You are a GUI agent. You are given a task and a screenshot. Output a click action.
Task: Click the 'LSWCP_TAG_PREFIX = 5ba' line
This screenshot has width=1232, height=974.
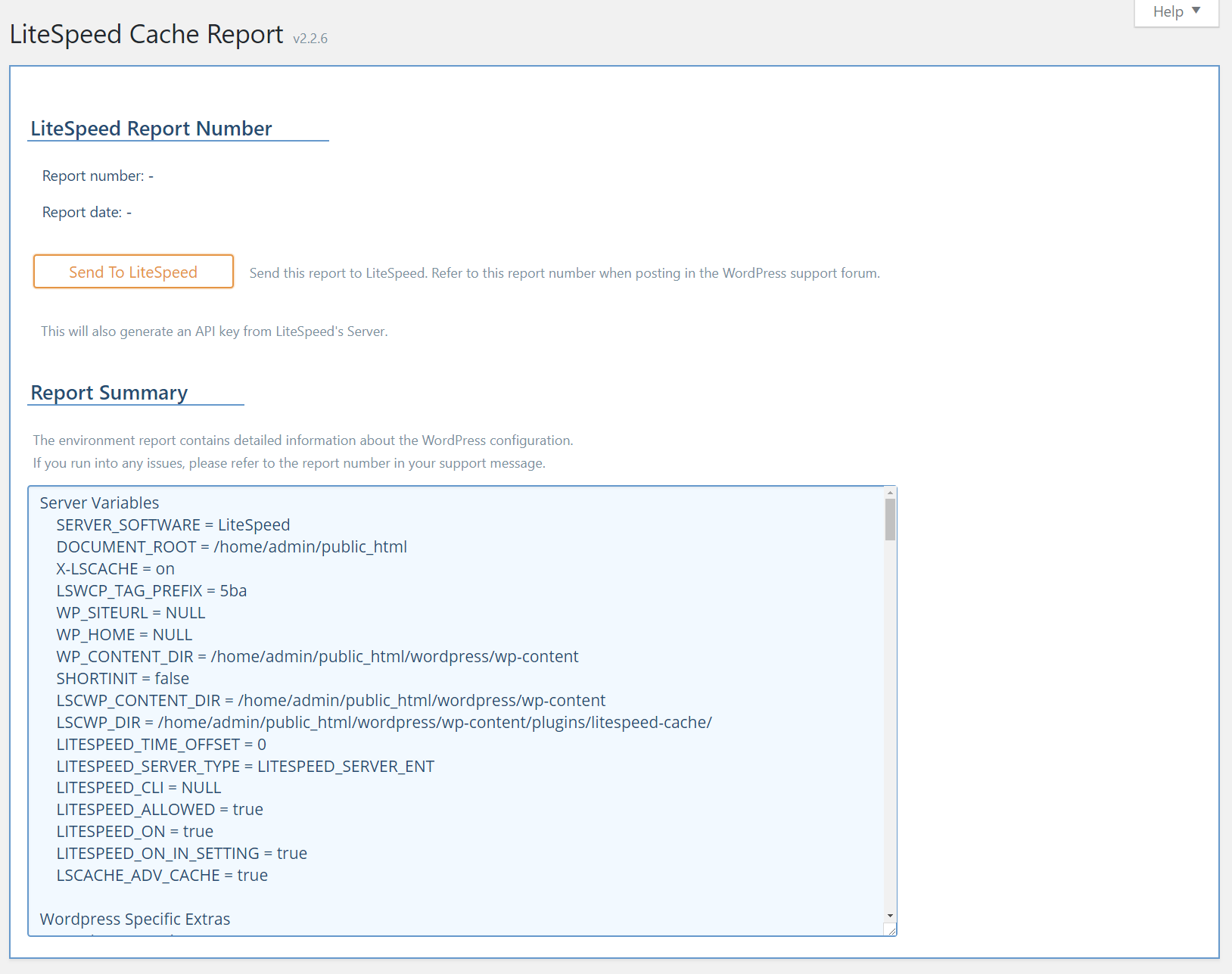tap(151, 591)
